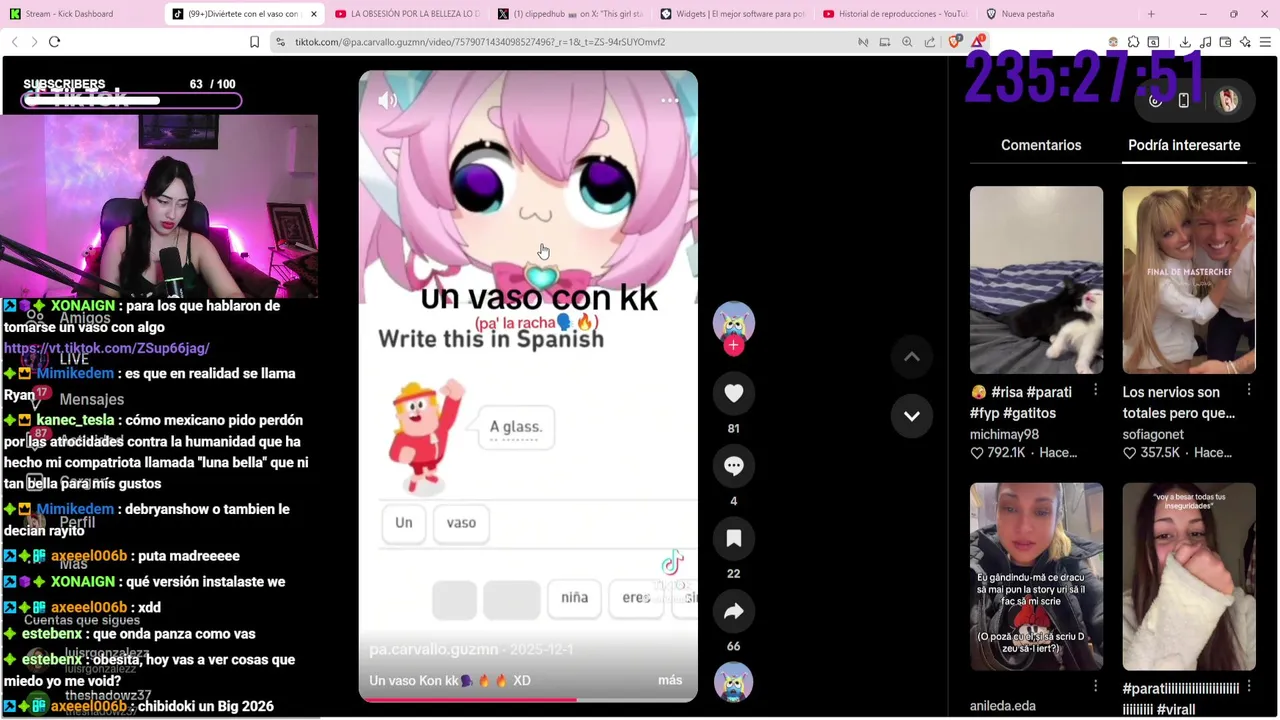Open the comments via the speech bubble icon
The image size is (1280, 720).
(x=733, y=466)
